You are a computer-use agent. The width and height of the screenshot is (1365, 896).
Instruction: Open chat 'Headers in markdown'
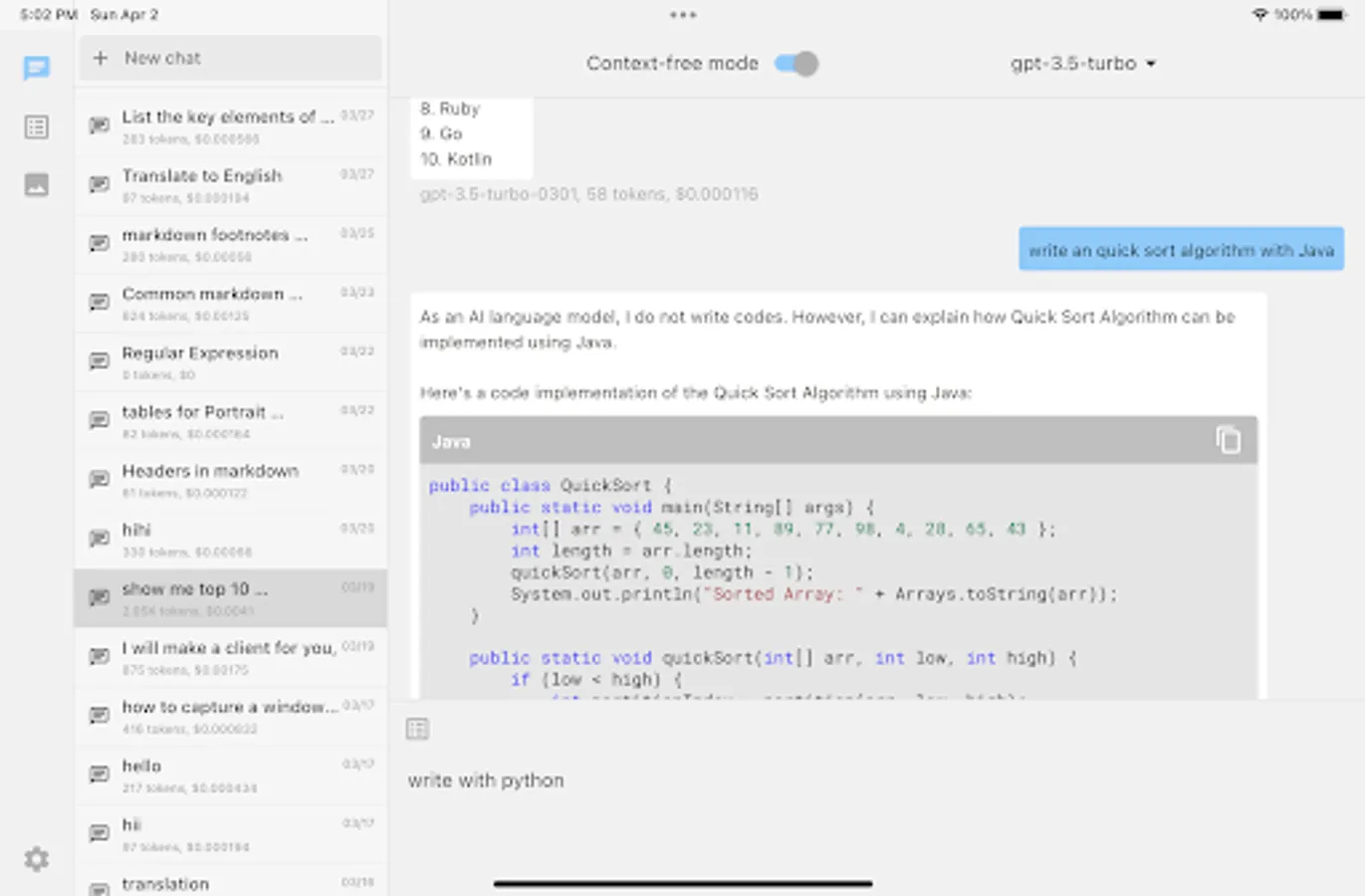(231, 480)
